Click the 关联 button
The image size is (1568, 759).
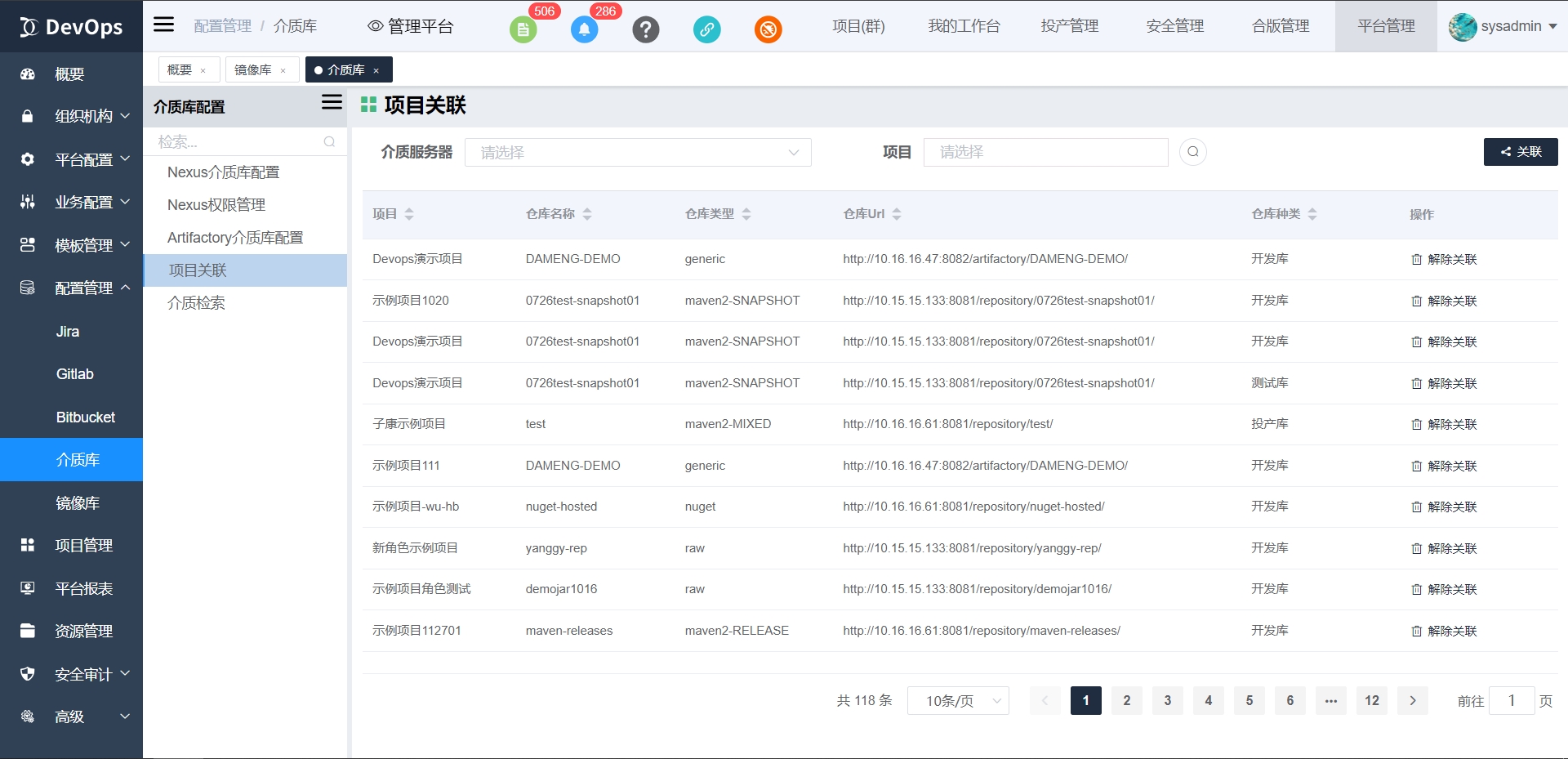pos(1521,152)
